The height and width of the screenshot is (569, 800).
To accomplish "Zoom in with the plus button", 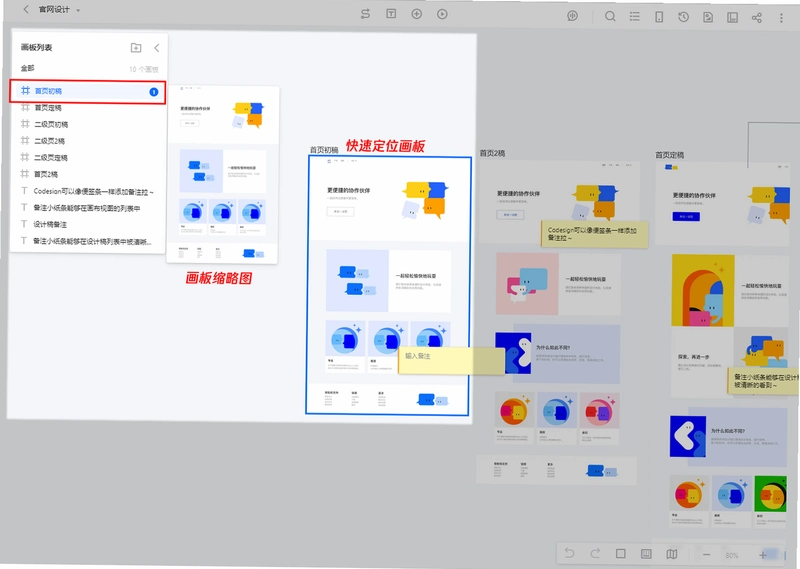I will 763,555.
